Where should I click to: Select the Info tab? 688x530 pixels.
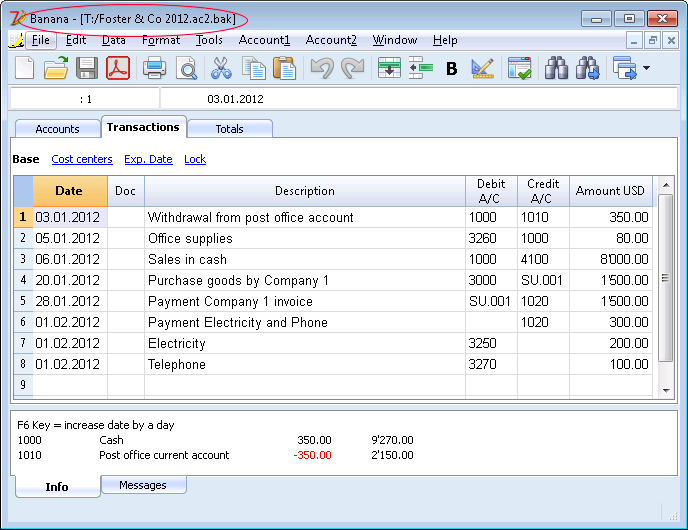[57, 487]
